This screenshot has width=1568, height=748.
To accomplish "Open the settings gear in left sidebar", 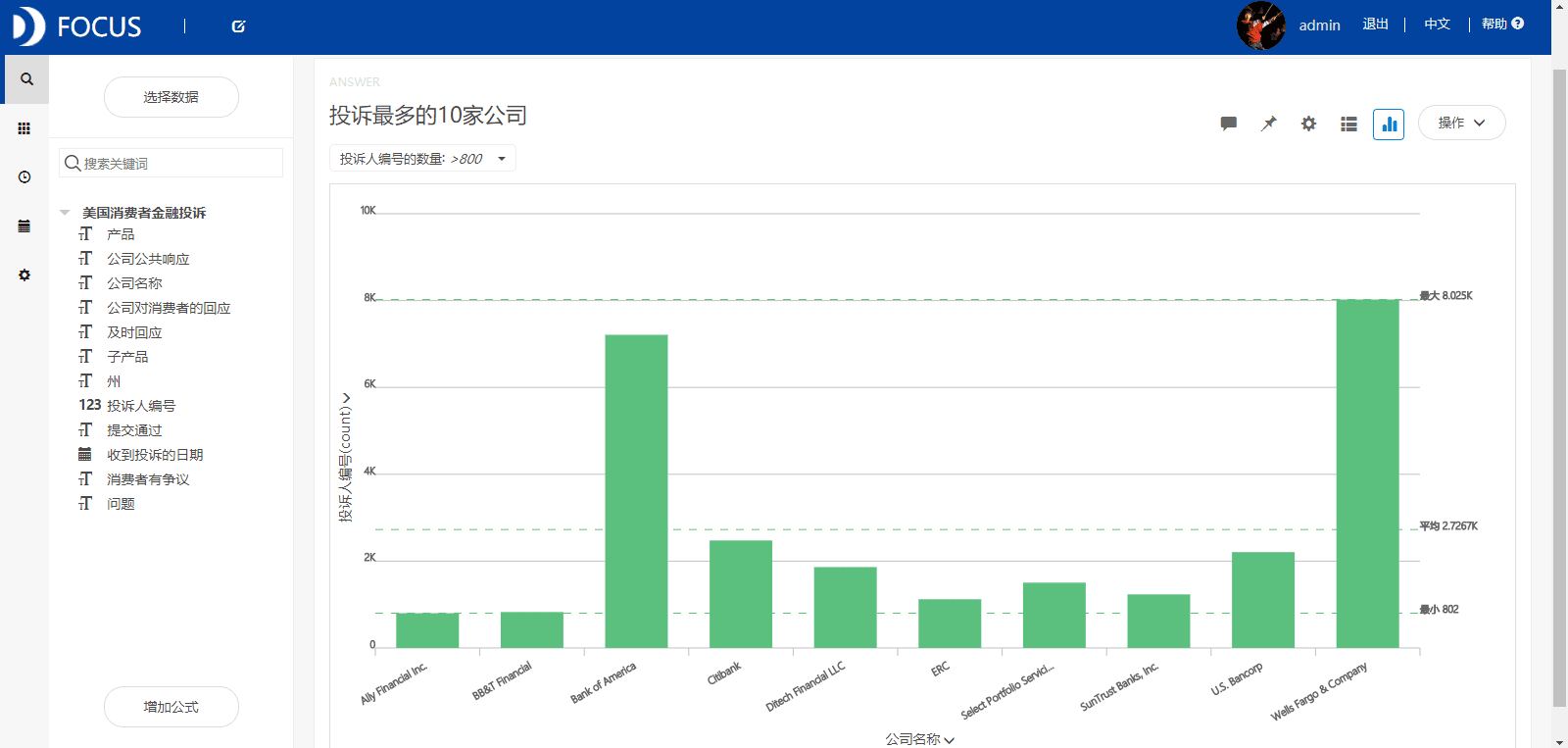I will click(x=24, y=275).
